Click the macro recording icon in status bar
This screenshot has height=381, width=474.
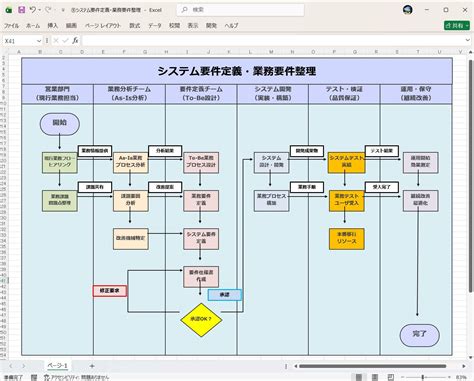(34, 377)
